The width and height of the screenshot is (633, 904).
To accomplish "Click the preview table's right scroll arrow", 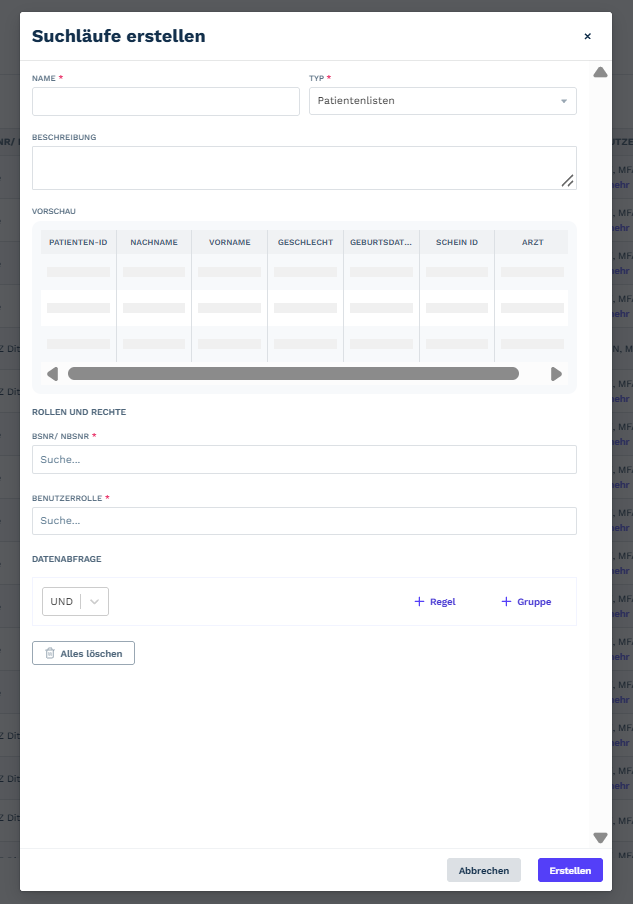I will pyautogui.click(x=556, y=374).
